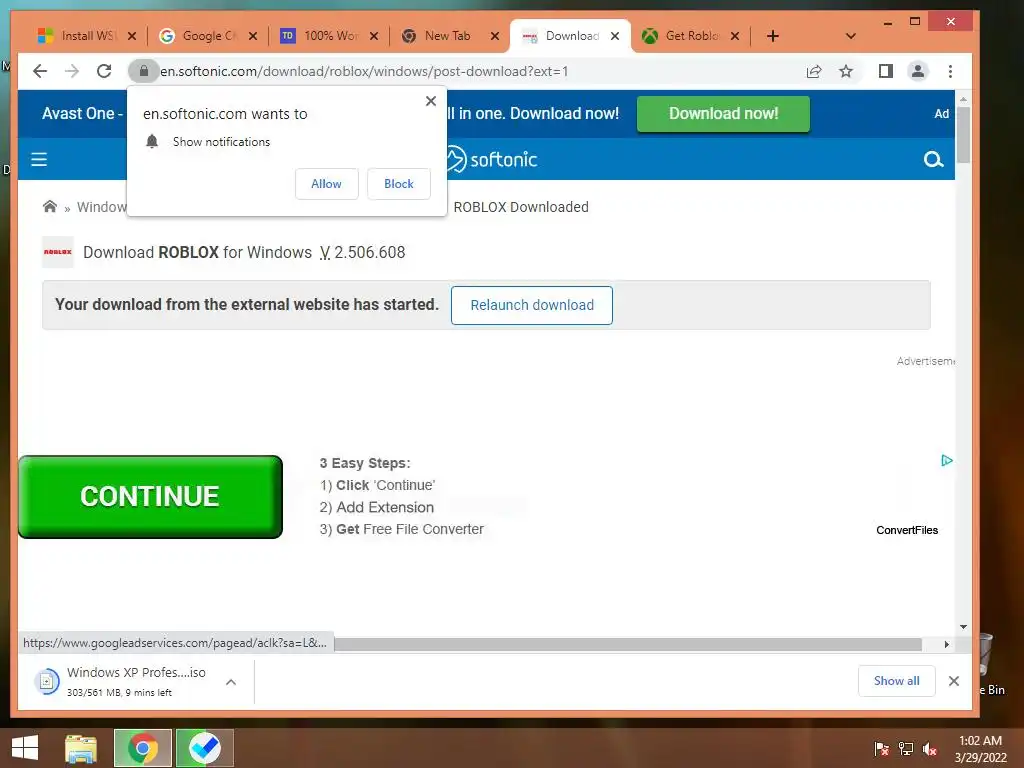Expand the download item options chevron

(231, 682)
